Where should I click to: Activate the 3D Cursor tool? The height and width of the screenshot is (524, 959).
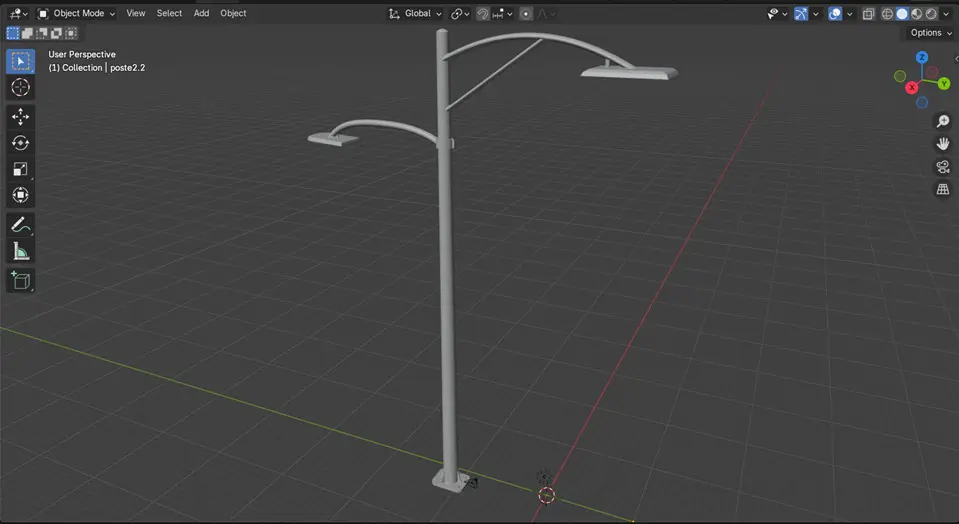20,87
